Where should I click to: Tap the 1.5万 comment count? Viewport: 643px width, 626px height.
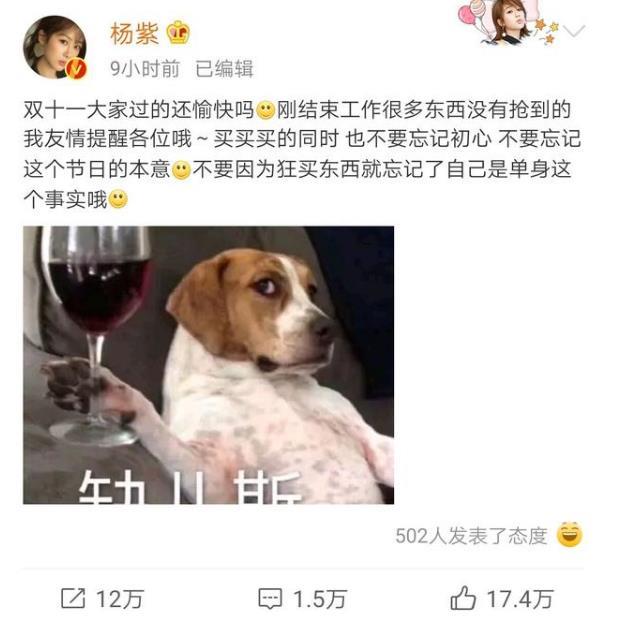coord(320,599)
